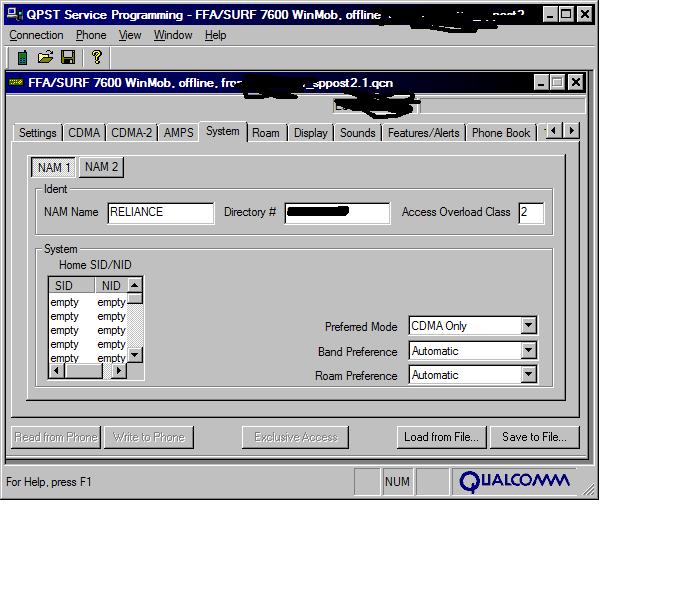
Task: Click the inner document window icon
Action: (x=15, y=83)
